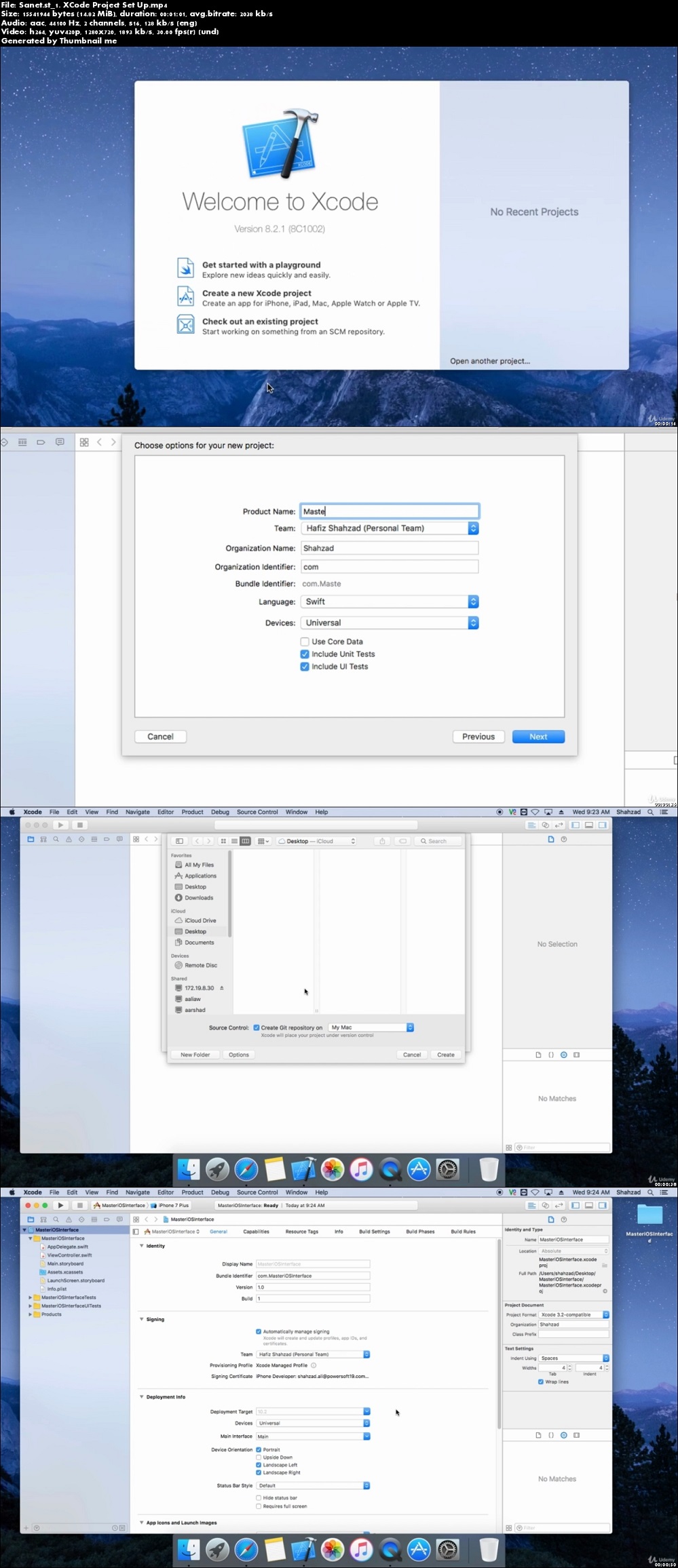Viewport: 678px width, 1568px height.
Task: Click Options button in save dialog
Action: (238, 1055)
